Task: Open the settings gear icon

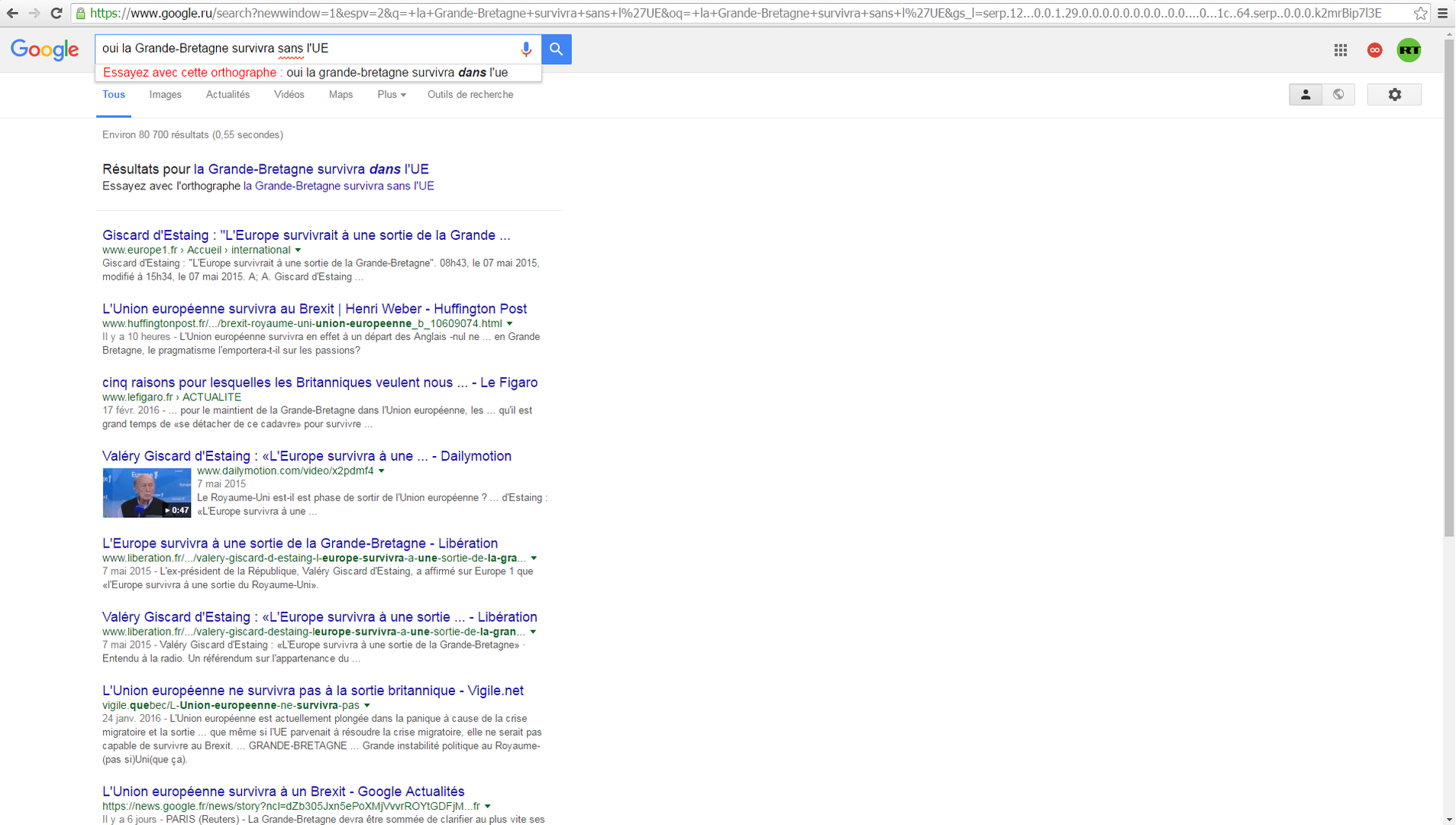Action: tap(1395, 95)
